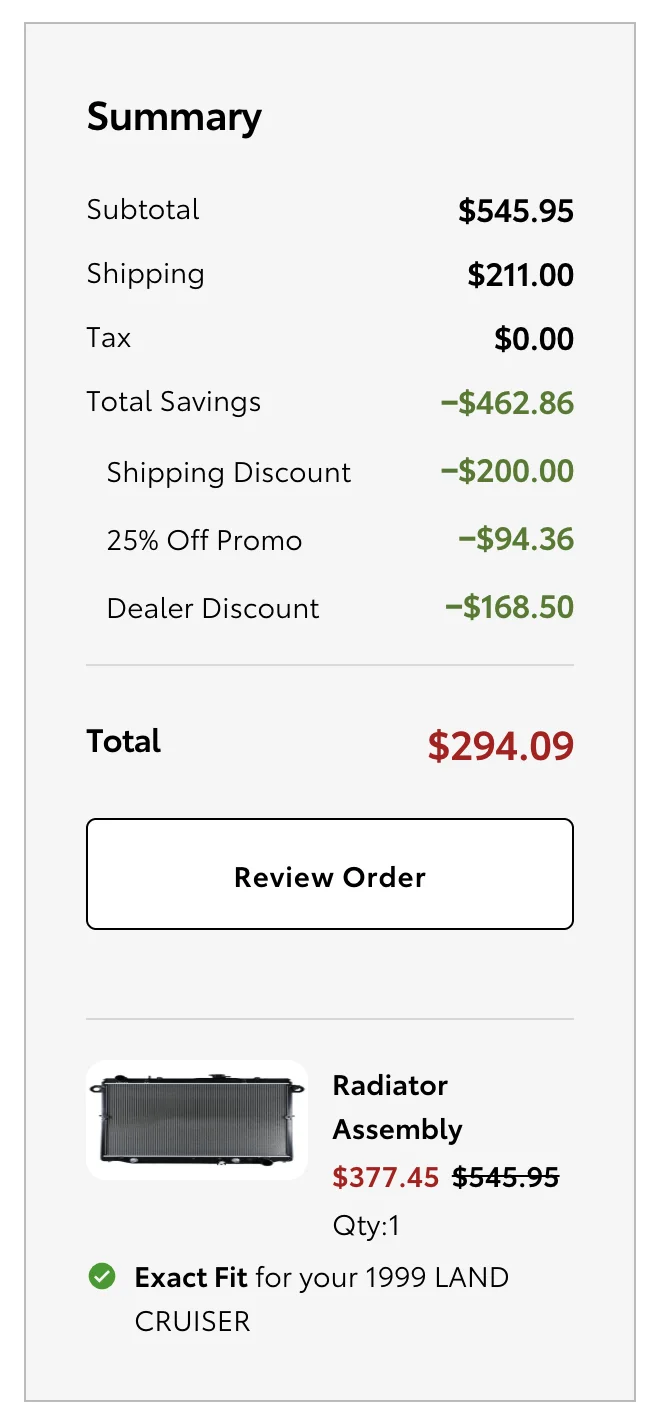Screen dimensions: 668x1410
Task: Click the red $294.09 total amount
Action: coord(501,746)
